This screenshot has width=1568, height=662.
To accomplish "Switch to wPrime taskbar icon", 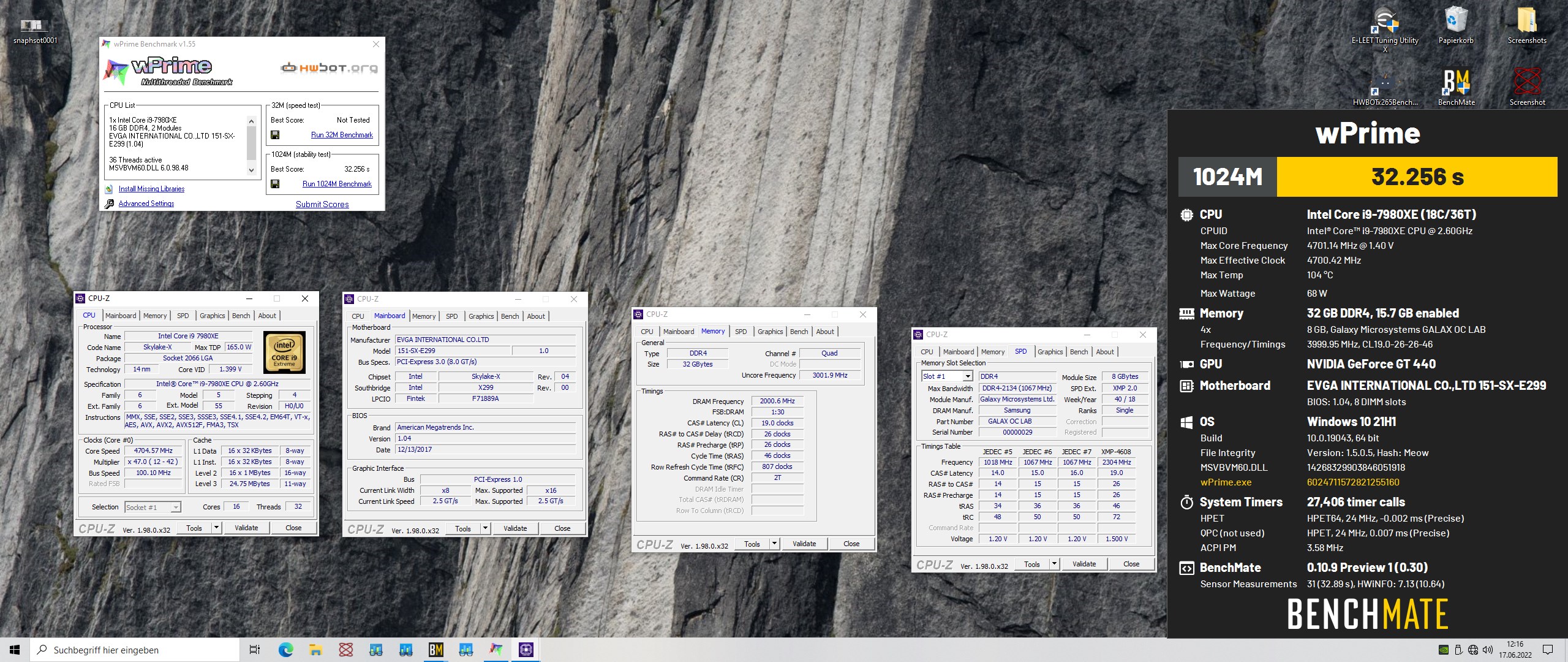I will [x=496, y=650].
